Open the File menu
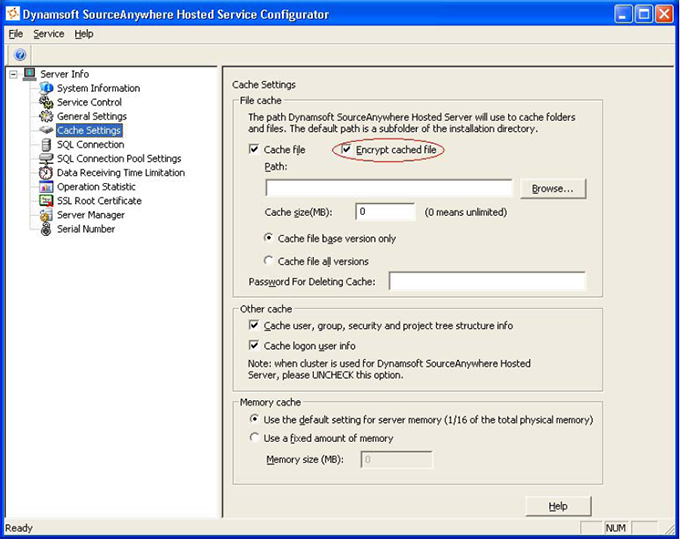This screenshot has width=680, height=539. (15, 34)
